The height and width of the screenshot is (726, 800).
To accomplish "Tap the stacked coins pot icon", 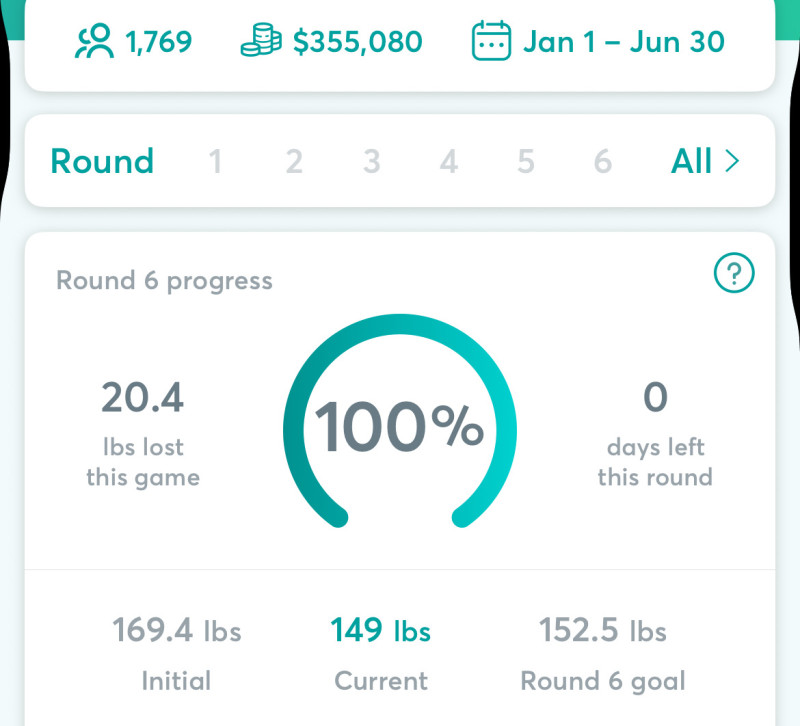I will (261, 40).
